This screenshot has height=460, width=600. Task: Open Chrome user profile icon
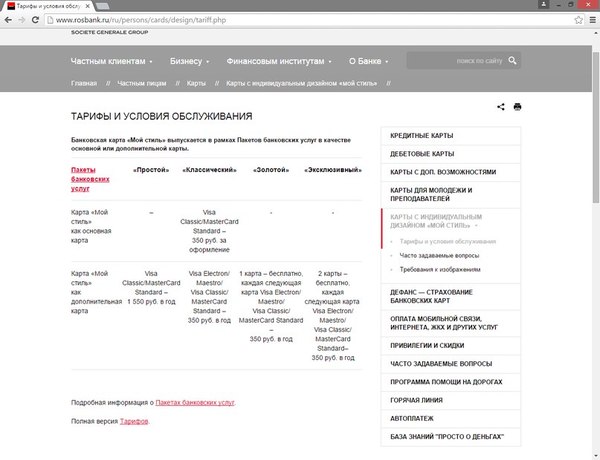coord(543,4)
